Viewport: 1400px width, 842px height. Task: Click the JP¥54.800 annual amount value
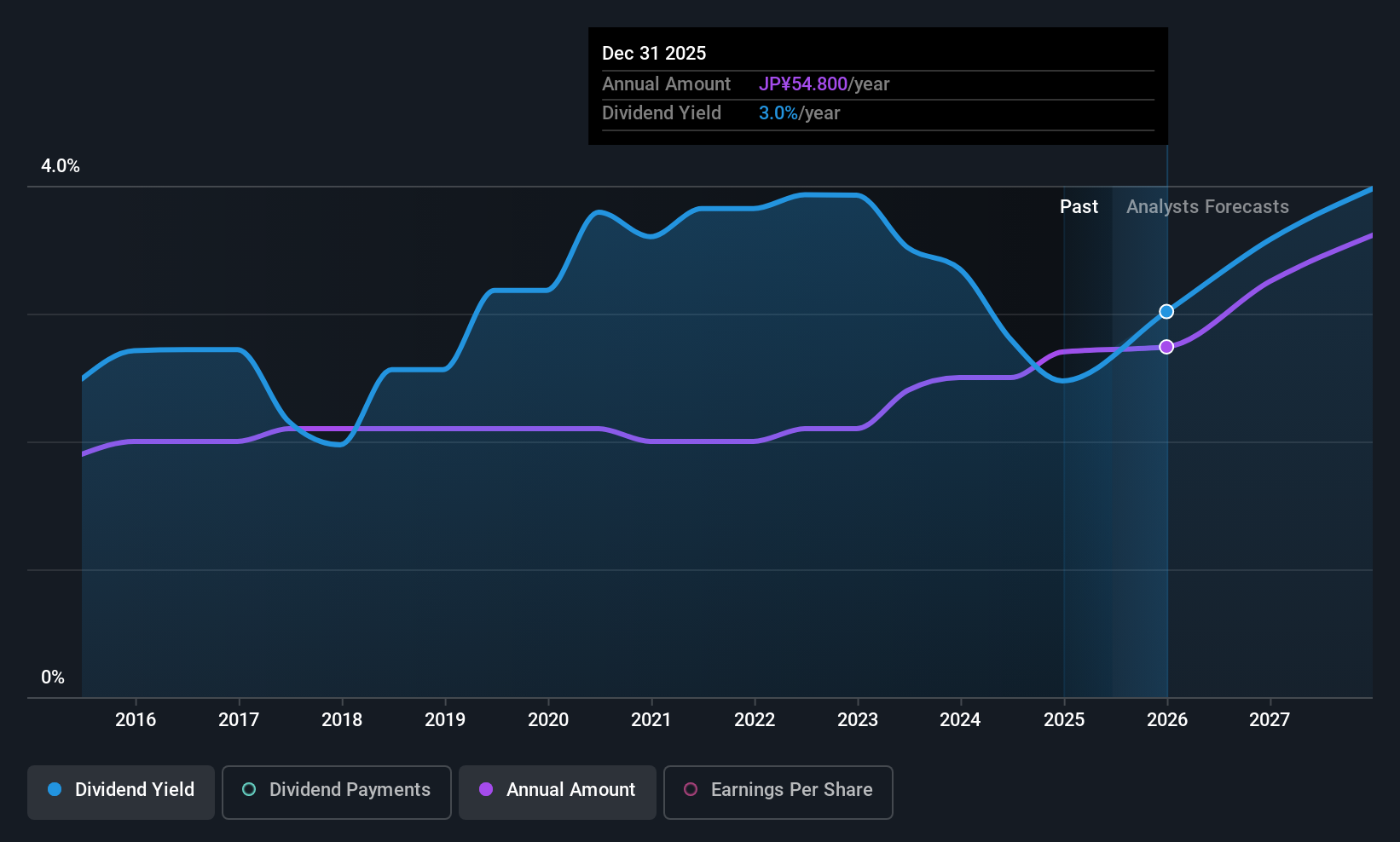point(803,84)
